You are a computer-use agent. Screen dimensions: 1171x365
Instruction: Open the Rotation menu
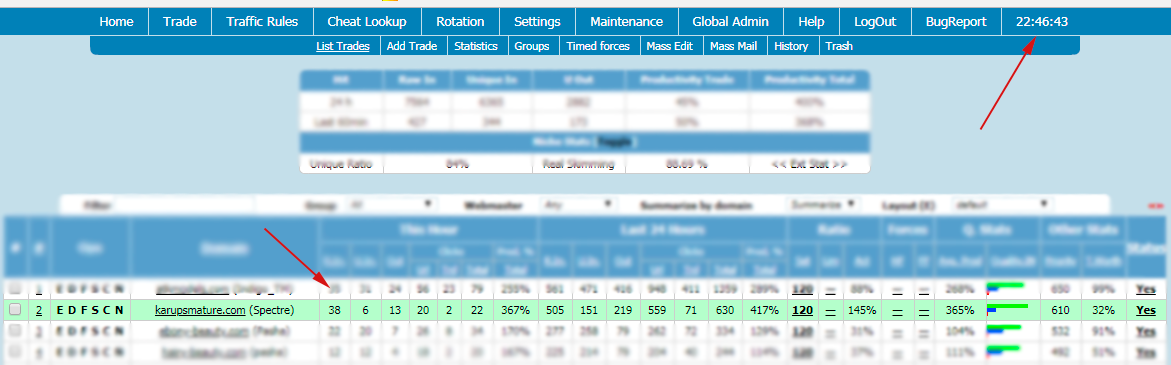tap(460, 22)
